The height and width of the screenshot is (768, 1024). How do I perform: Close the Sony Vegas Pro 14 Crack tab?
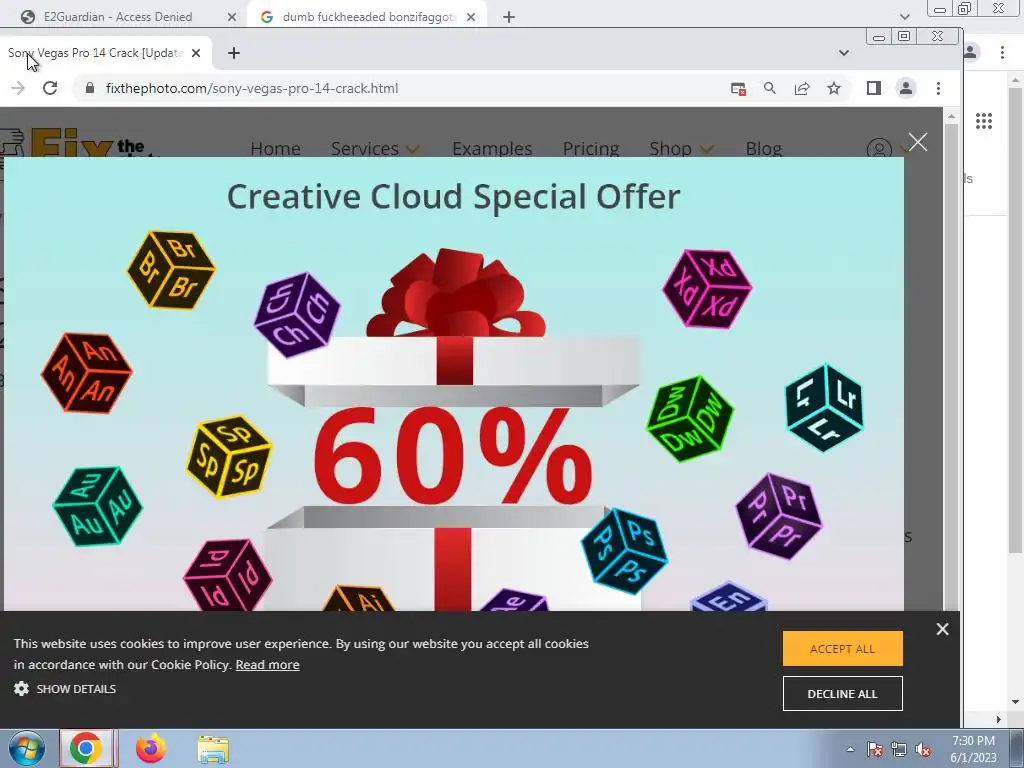[x=196, y=53]
